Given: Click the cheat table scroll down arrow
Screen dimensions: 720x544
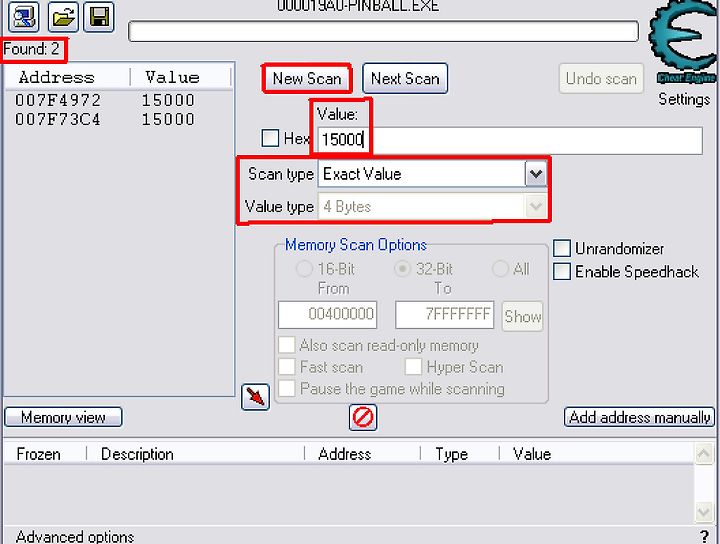Looking at the screenshot, I should pos(704,511).
